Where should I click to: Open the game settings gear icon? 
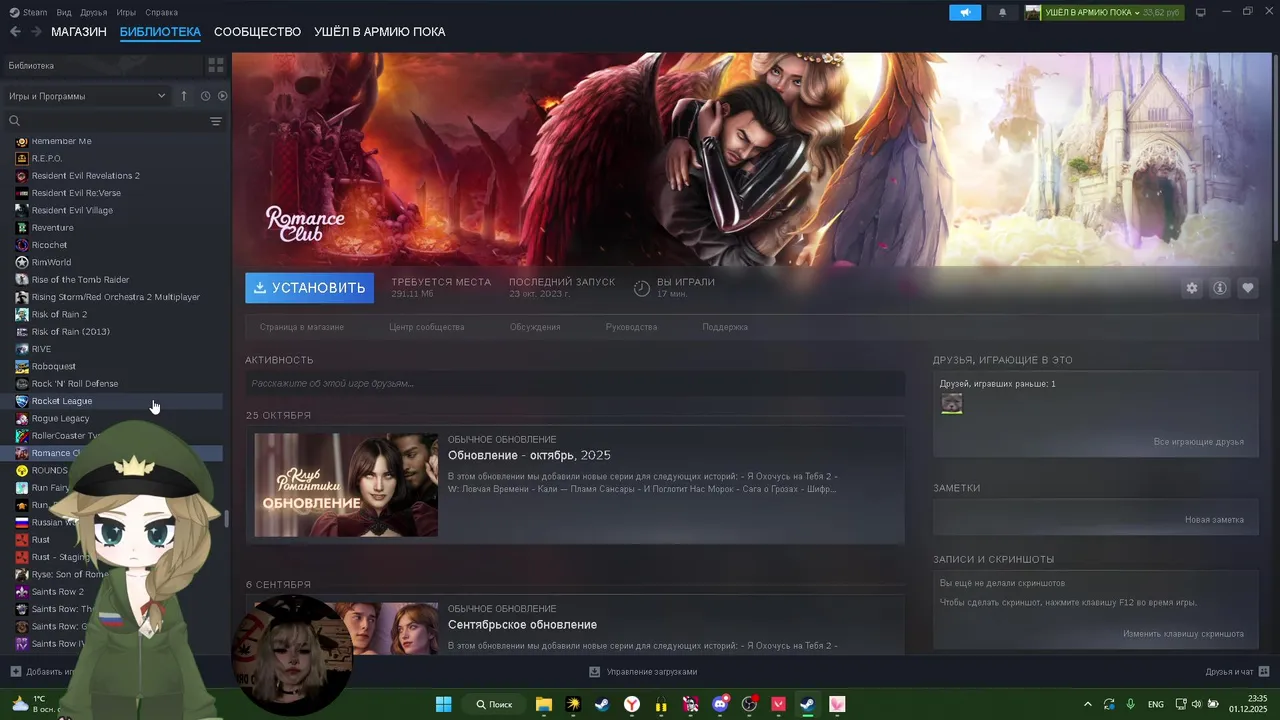[x=1191, y=288]
